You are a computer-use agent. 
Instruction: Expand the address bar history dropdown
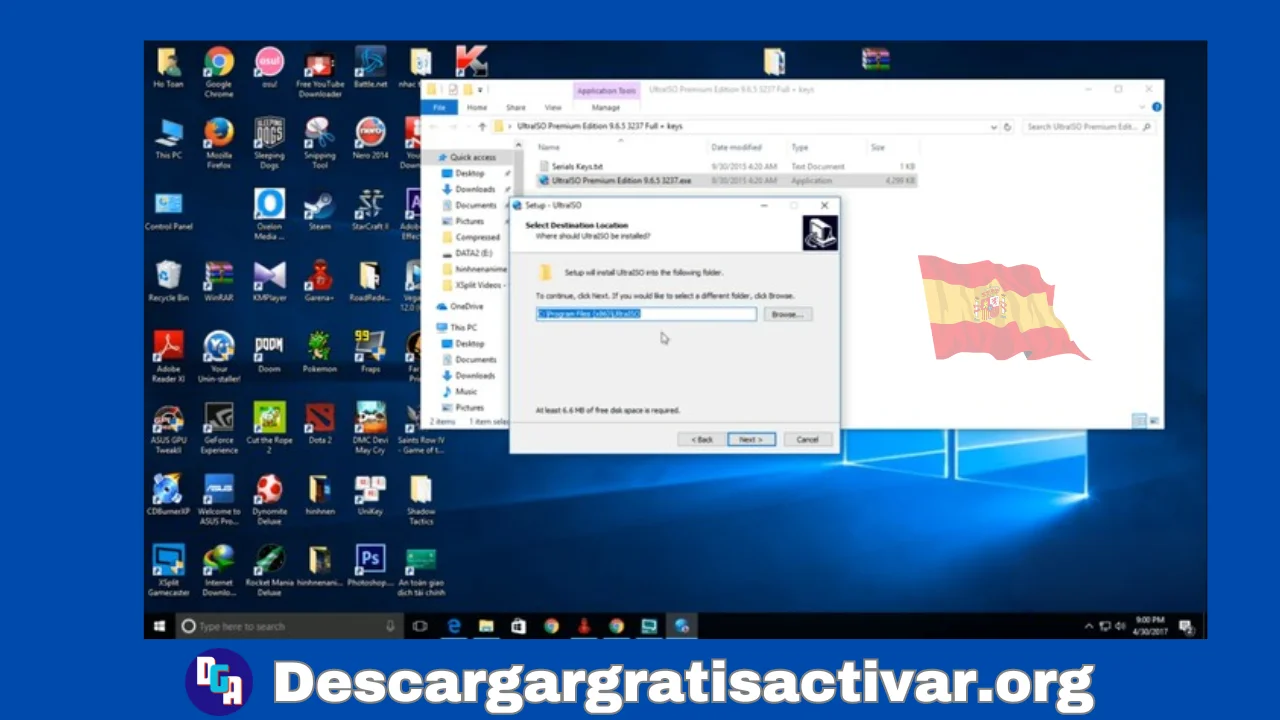(993, 127)
